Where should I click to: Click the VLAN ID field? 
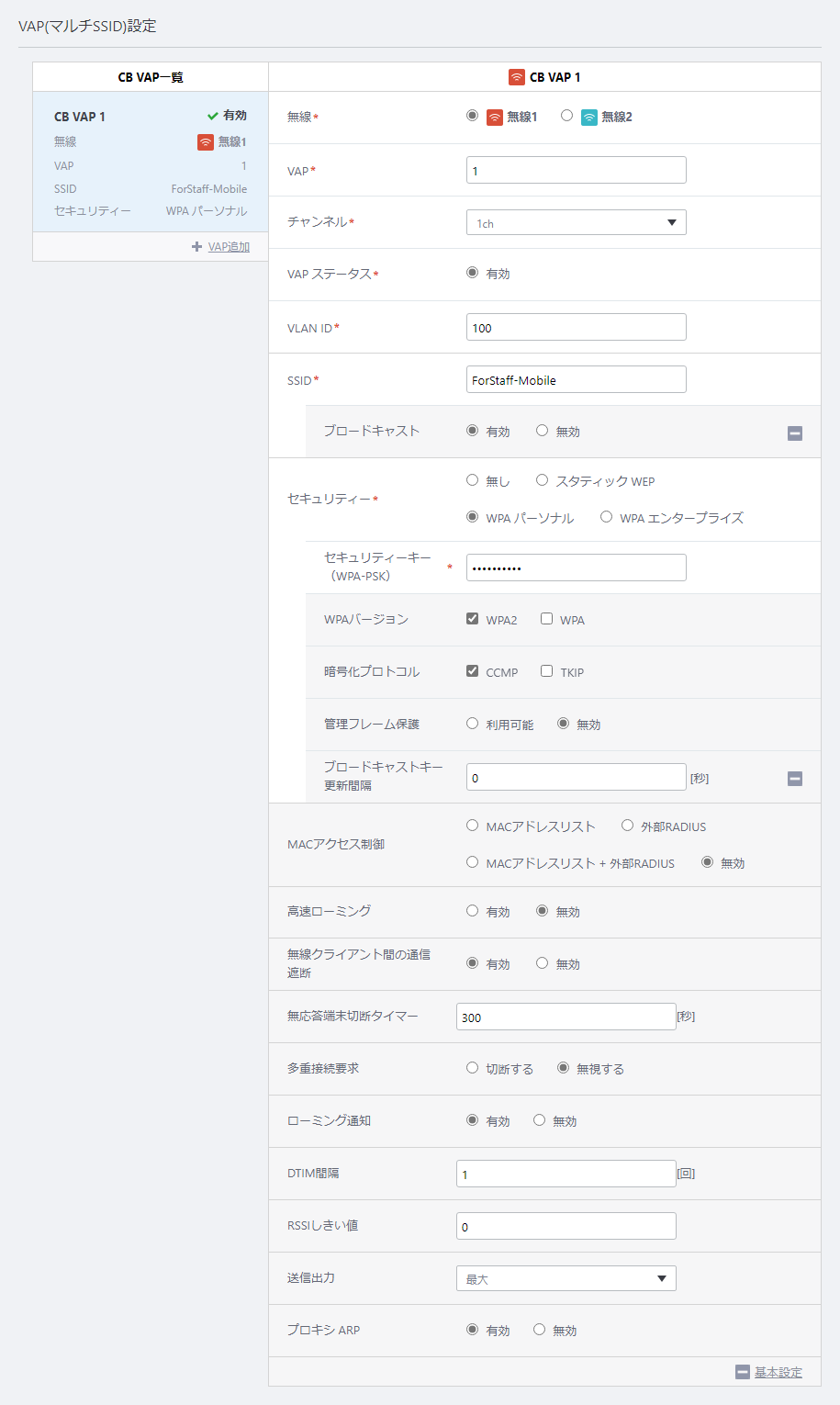coord(577,327)
